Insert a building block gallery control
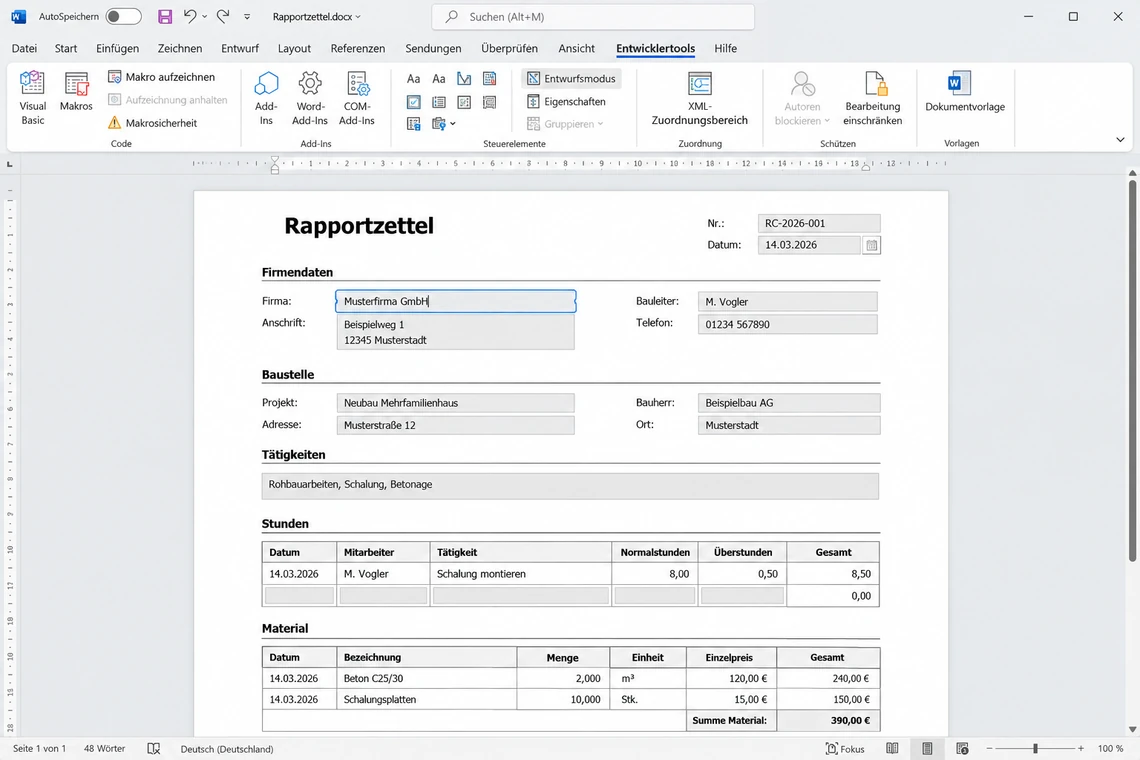This screenshot has width=1140, height=760. click(489, 79)
